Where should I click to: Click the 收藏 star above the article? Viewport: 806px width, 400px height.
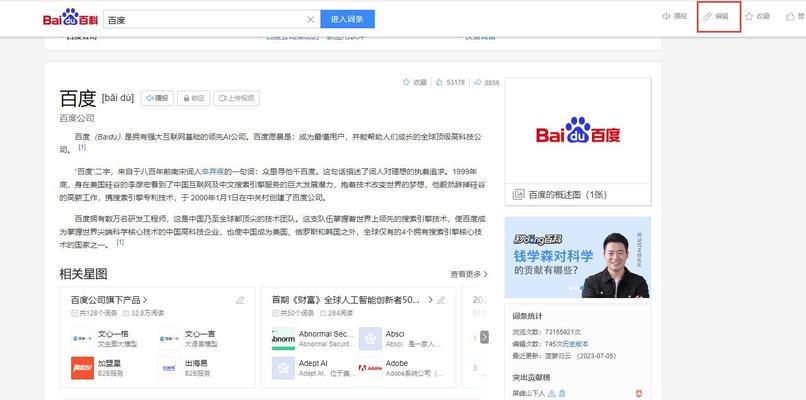(x=414, y=82)
